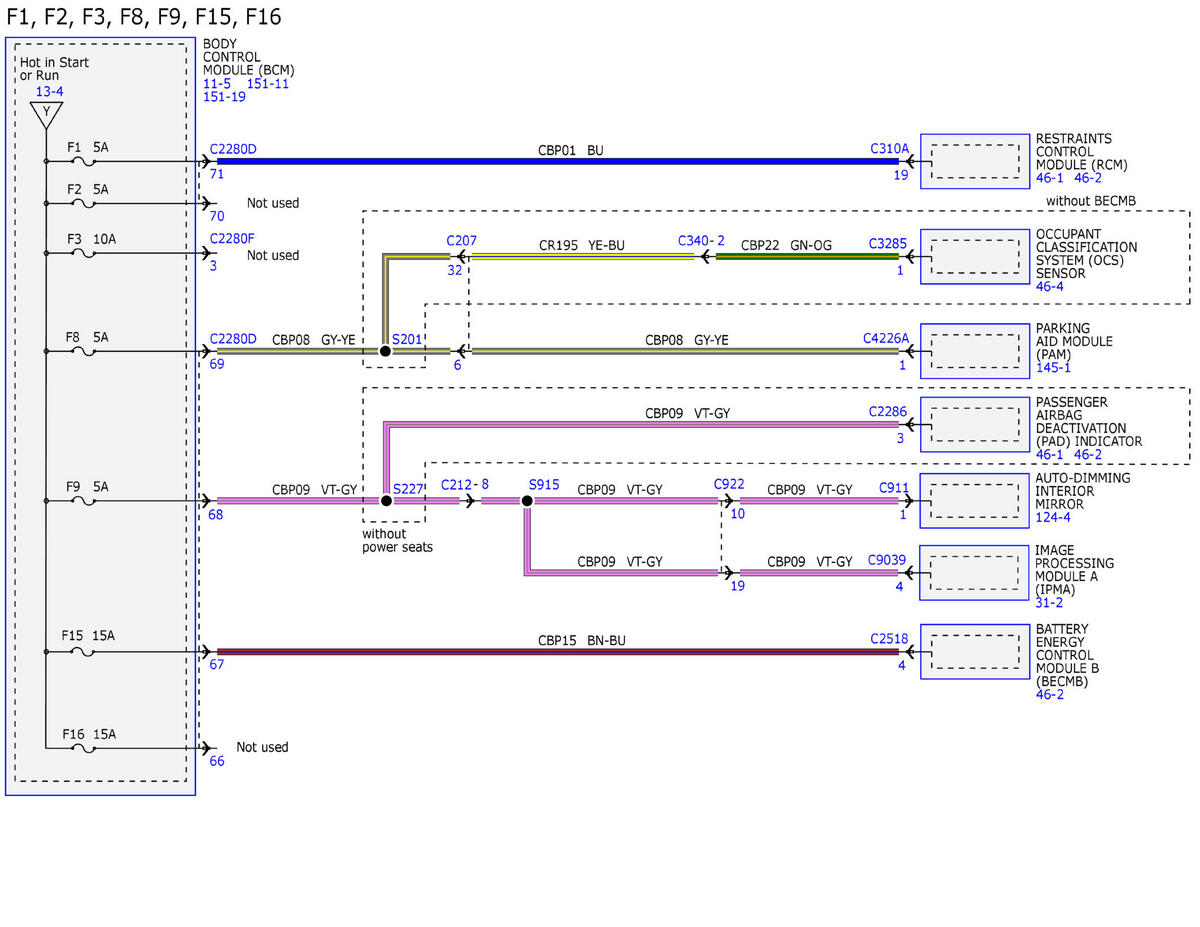
Task: Click the 'F1 5A' fuse label
Action: 87,146
